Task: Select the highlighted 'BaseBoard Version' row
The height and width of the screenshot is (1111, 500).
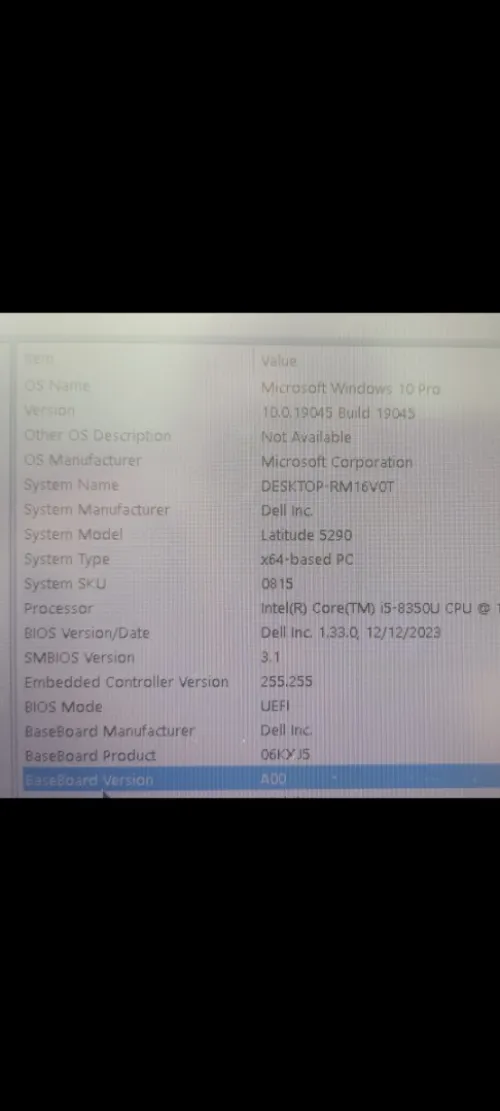Action: 261,779
